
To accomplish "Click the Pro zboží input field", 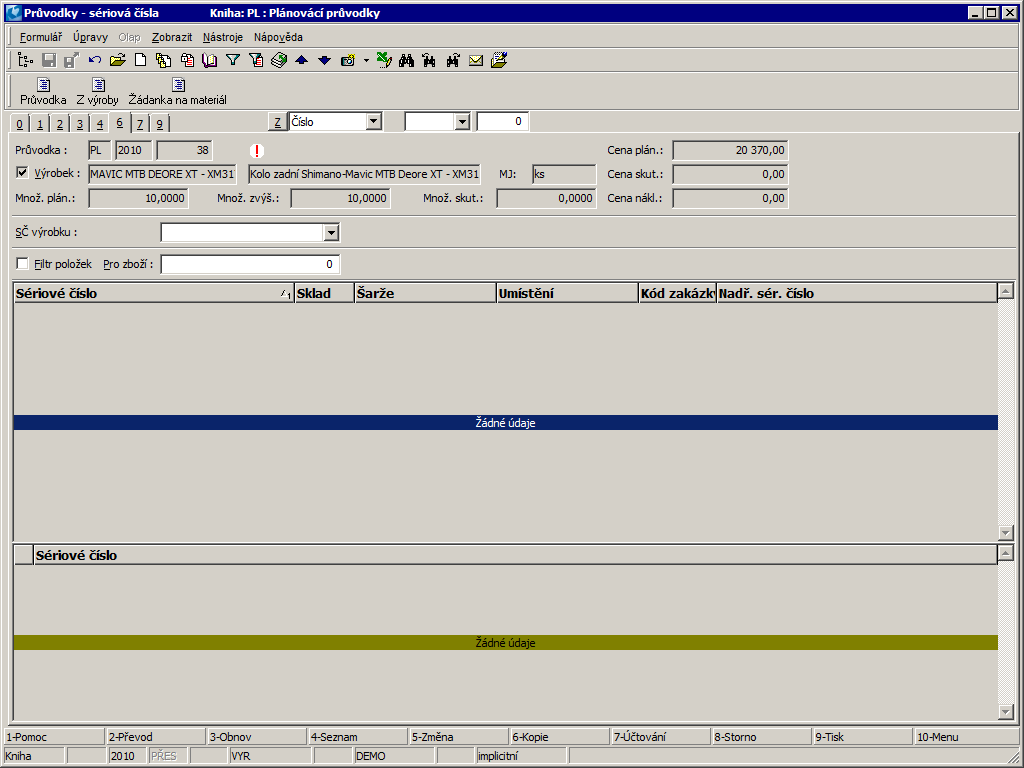I will 250,264.
